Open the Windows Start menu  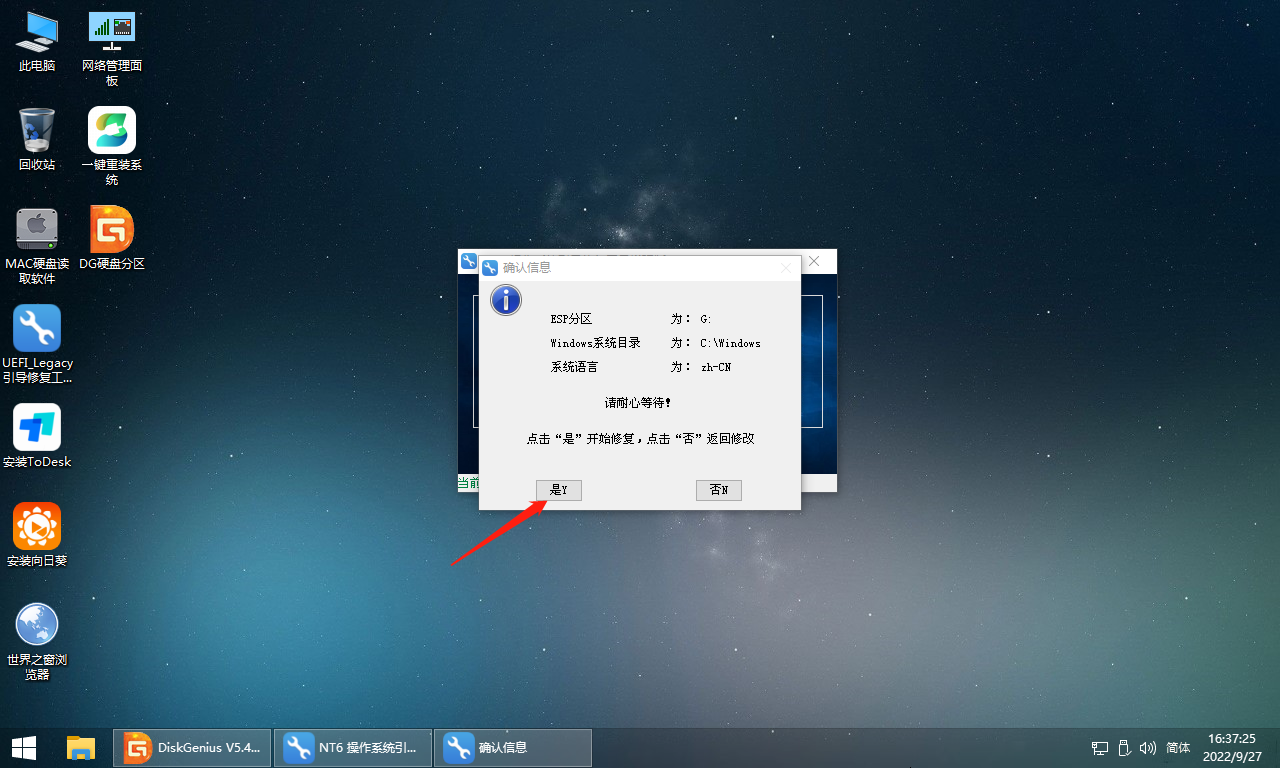pos(24,747)
